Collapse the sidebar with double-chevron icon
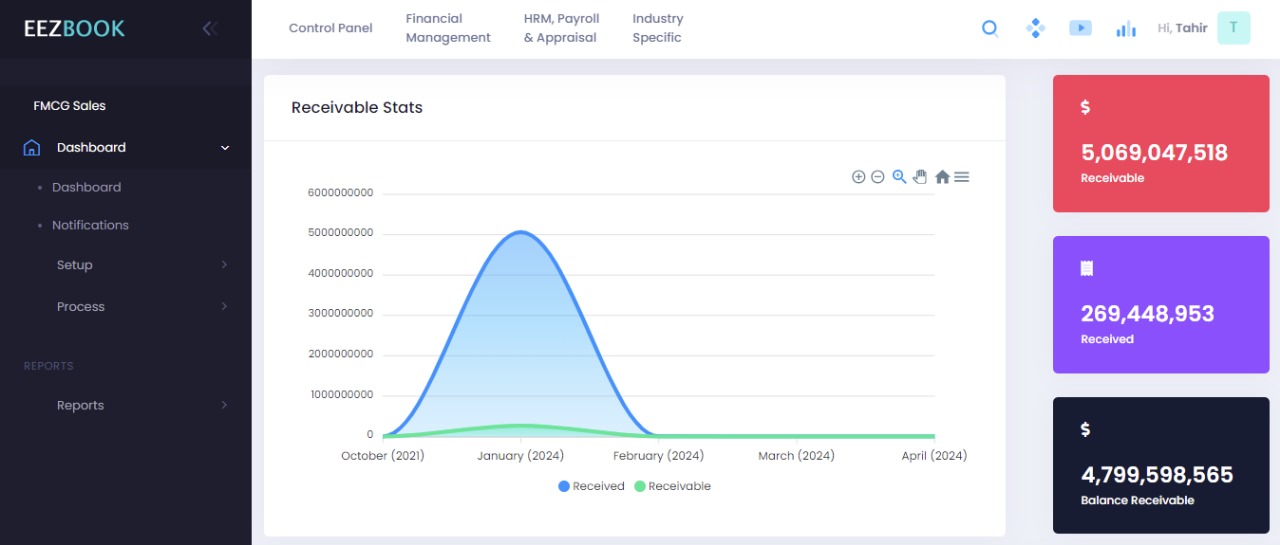 [x=209, y=28]
